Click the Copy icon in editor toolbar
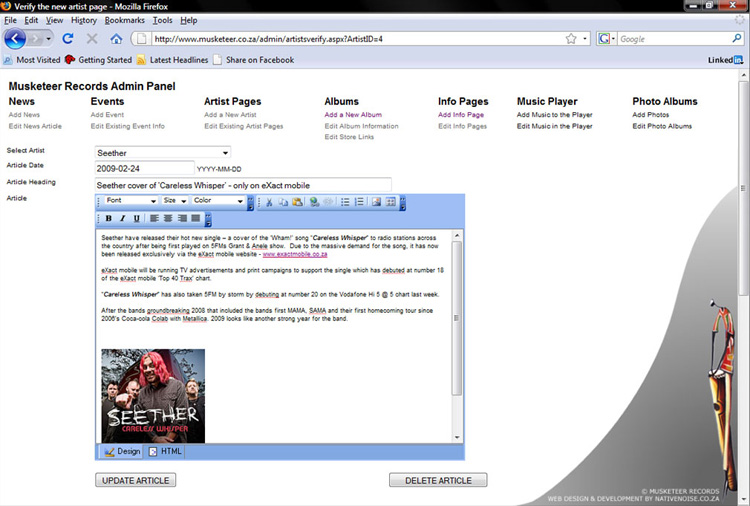The width and height of the screenshot is (750, 506). [x=283, y=202]
